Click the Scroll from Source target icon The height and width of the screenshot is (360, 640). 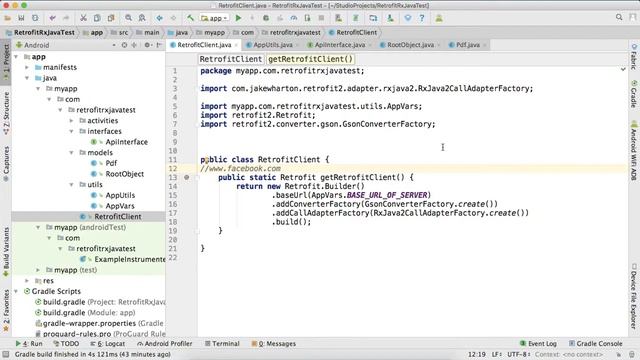point(124,45)
